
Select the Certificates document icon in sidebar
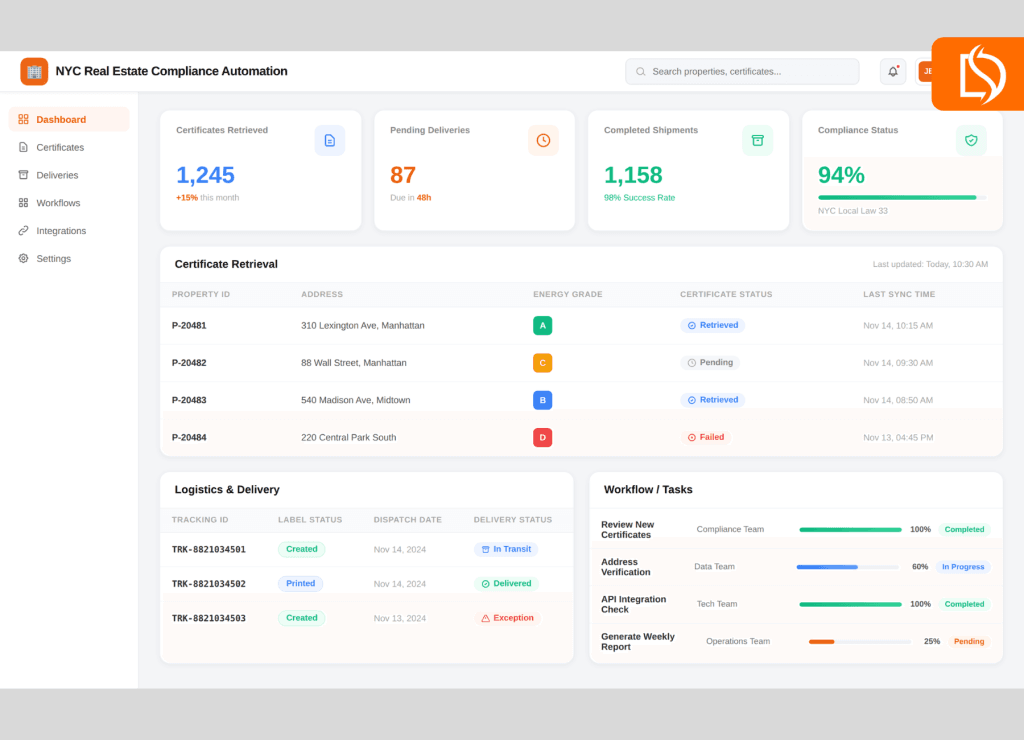click(23, 147)
